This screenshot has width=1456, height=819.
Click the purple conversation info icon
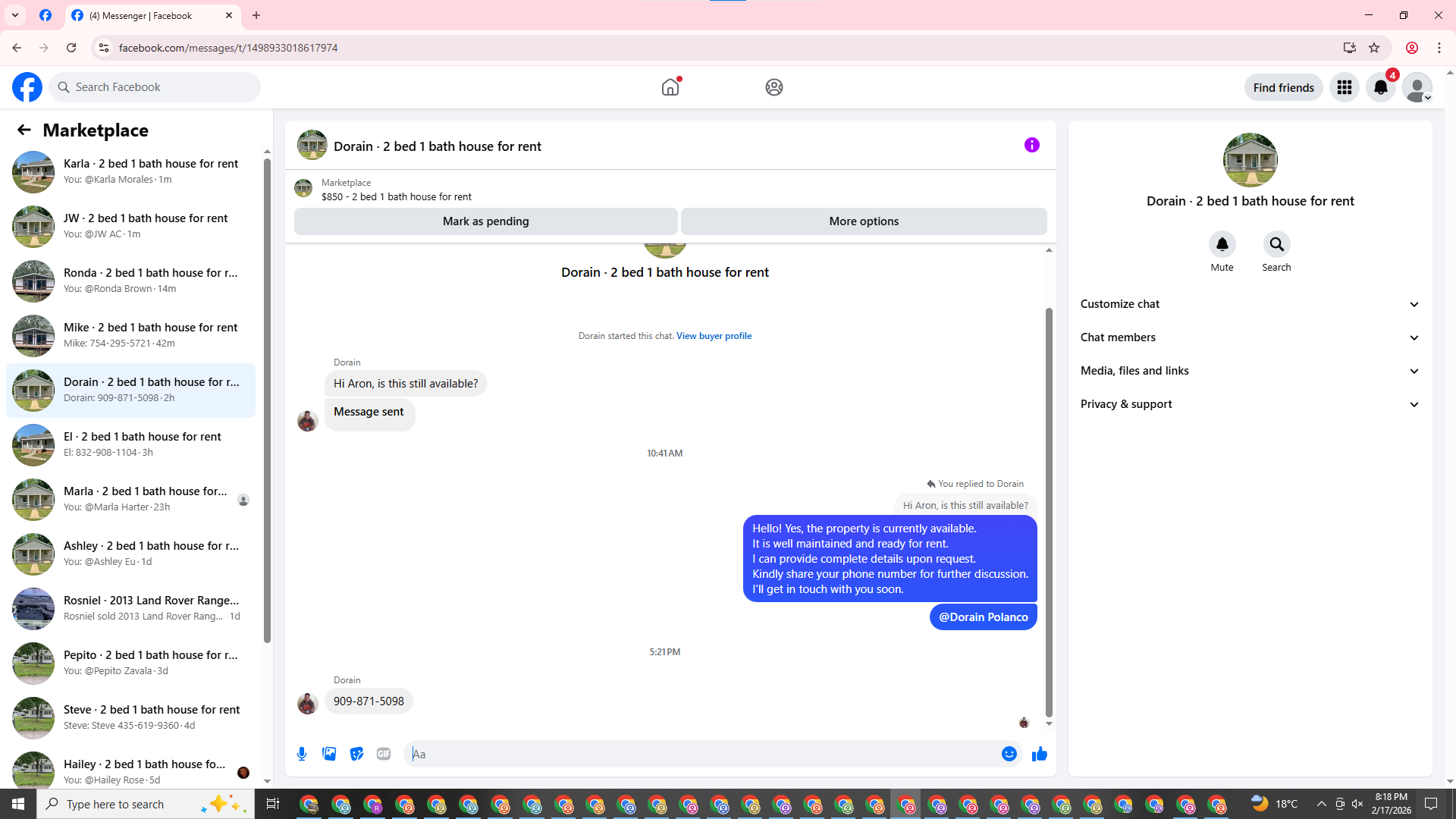(x=1031, y=145)
